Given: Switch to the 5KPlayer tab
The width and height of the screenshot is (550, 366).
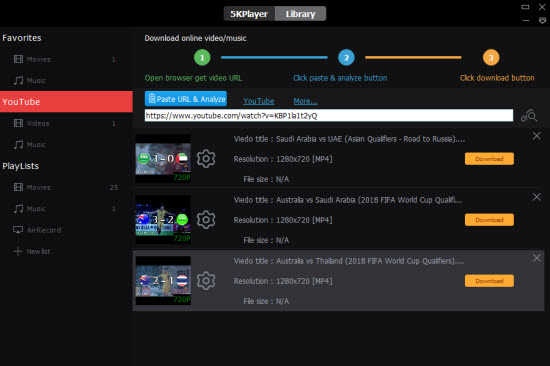Looking at the screenshot, I should coord(249,14).
